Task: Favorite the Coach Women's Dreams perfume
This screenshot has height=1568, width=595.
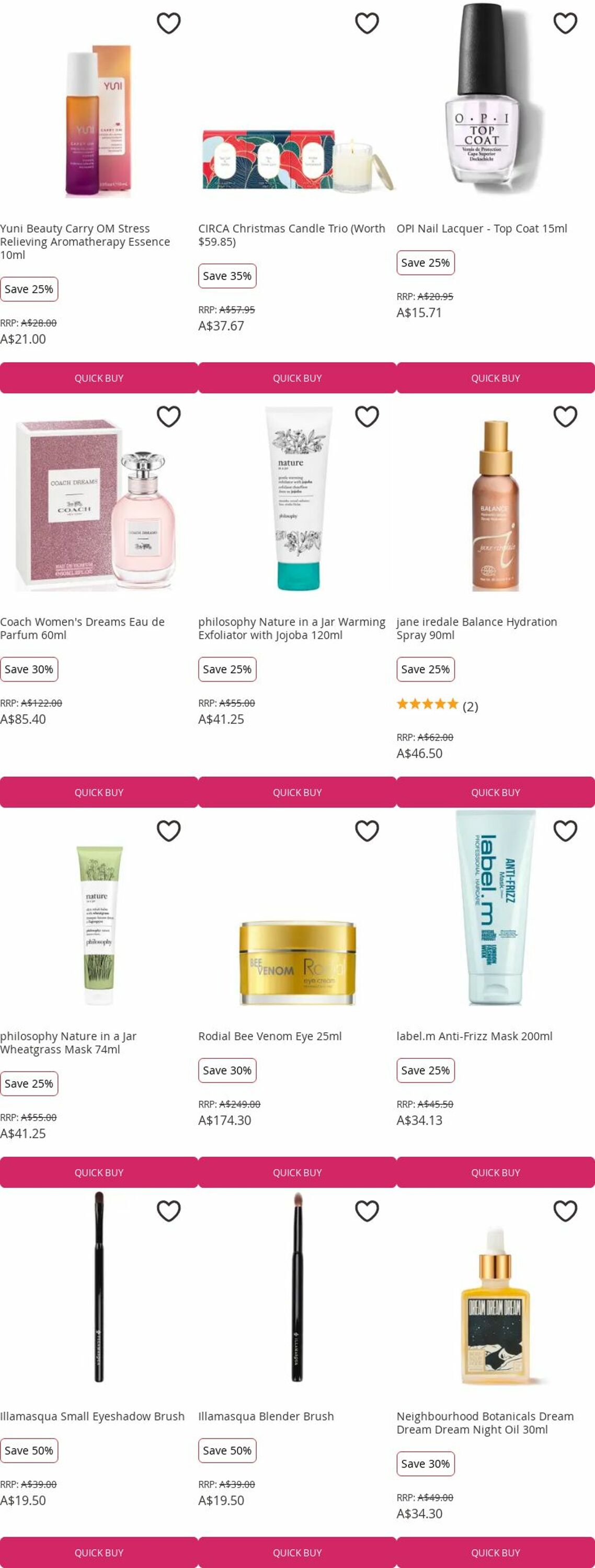Action: (x=169, y=417)
